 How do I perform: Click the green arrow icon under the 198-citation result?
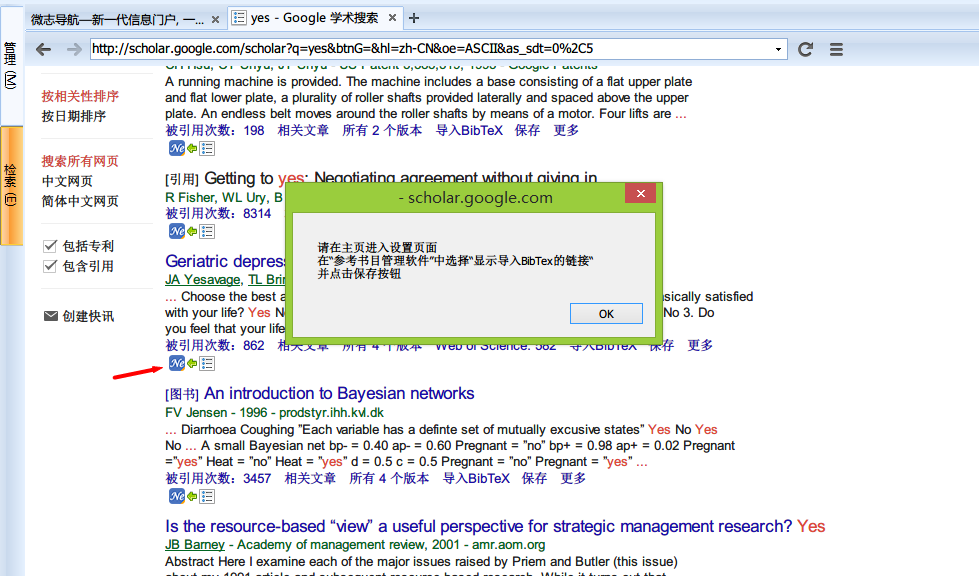(192, 149)
